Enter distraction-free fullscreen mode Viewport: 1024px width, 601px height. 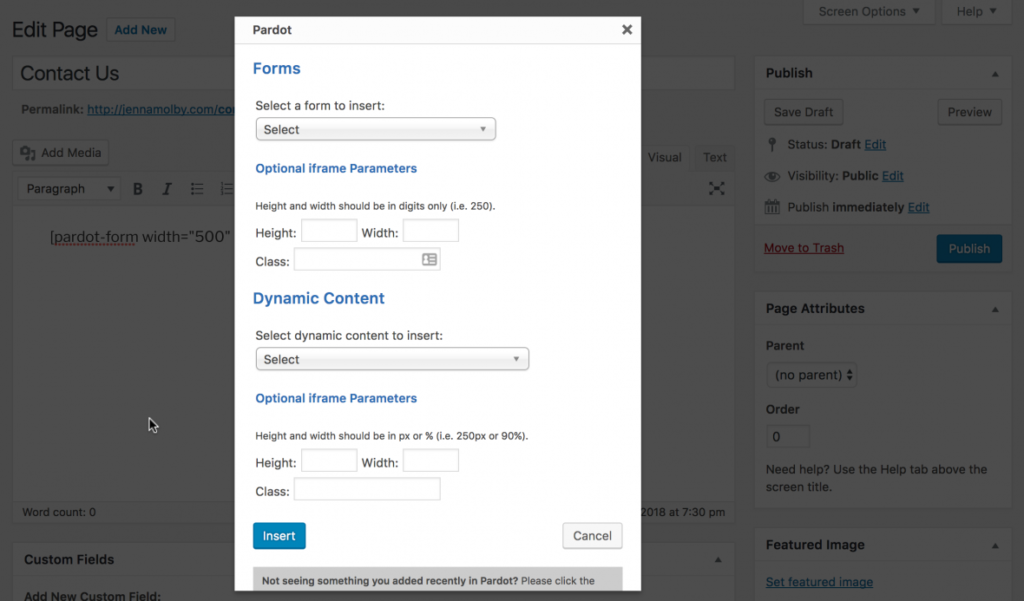pos(716,188)
